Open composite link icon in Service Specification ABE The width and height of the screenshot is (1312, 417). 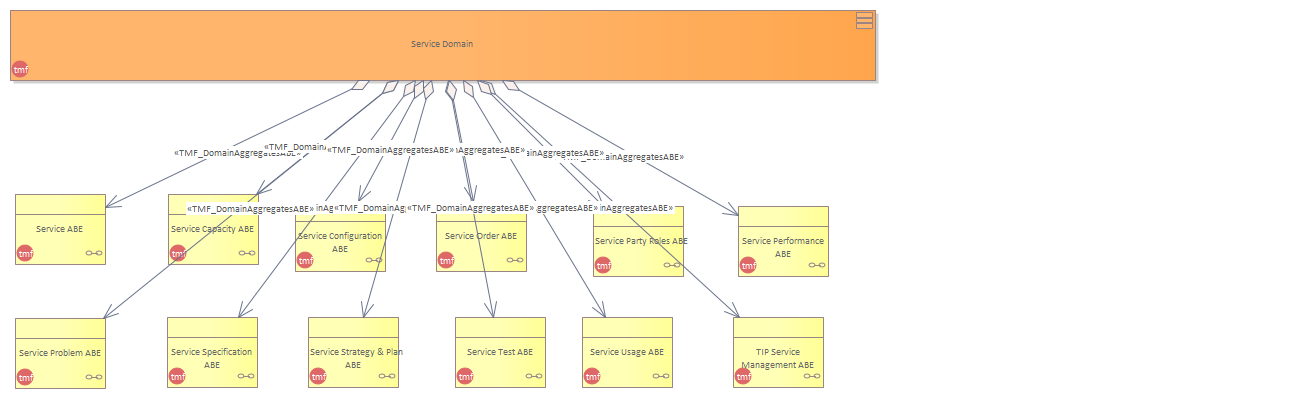pos(246,377)
